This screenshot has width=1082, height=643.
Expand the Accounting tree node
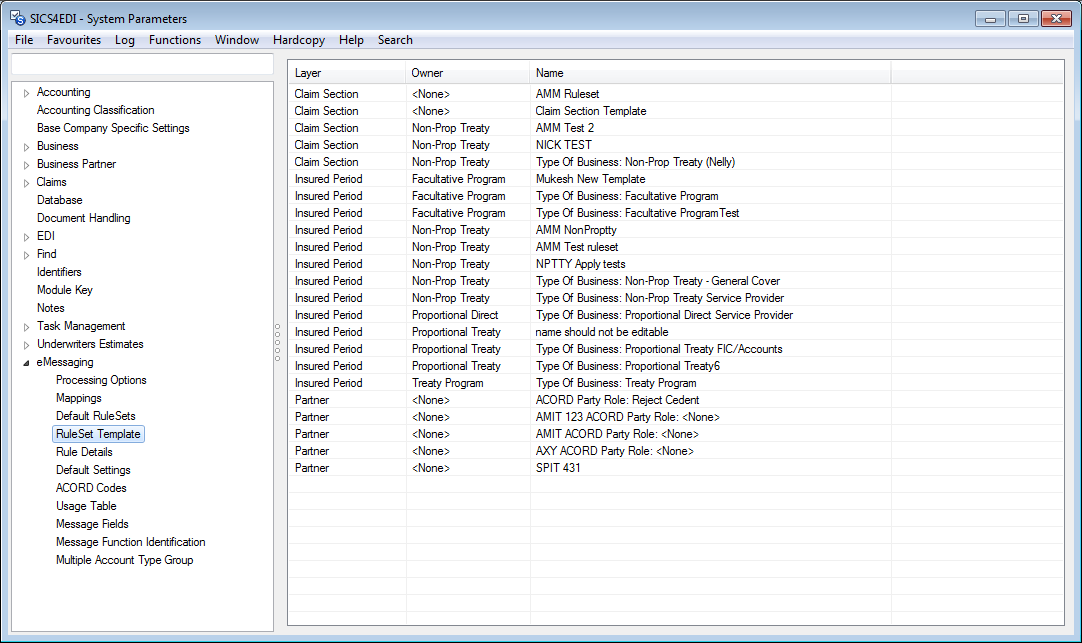tap(26, 92)
